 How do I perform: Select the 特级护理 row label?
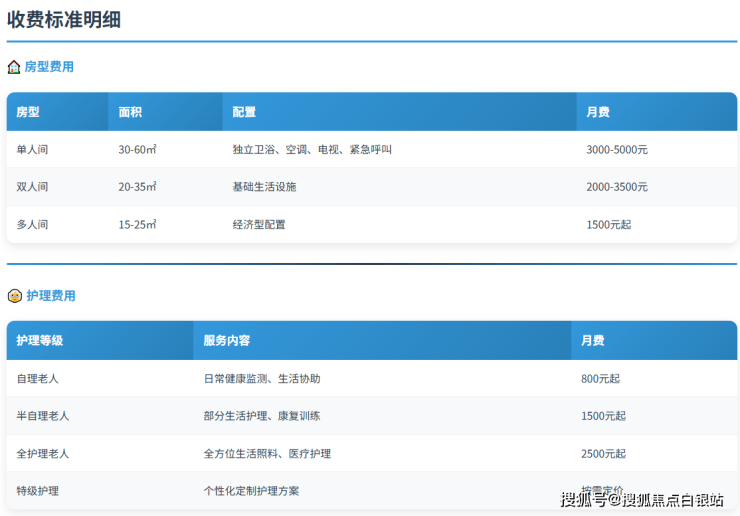click(38, 491)
